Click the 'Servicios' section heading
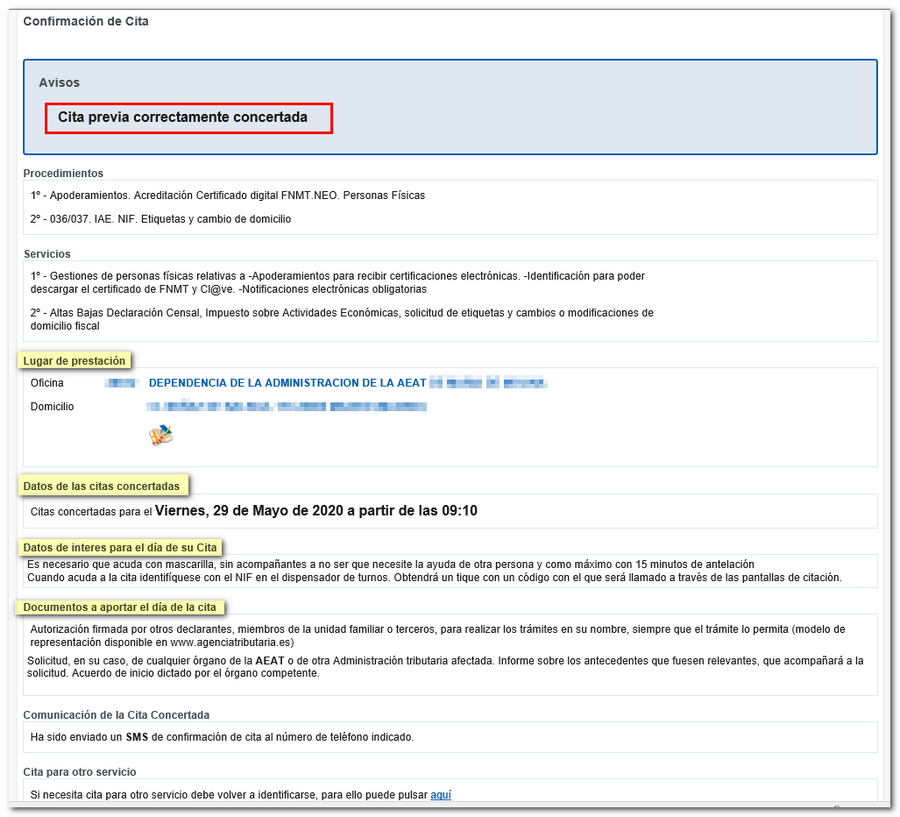Screen dimensions: 900x817 [x=47, y=254]
